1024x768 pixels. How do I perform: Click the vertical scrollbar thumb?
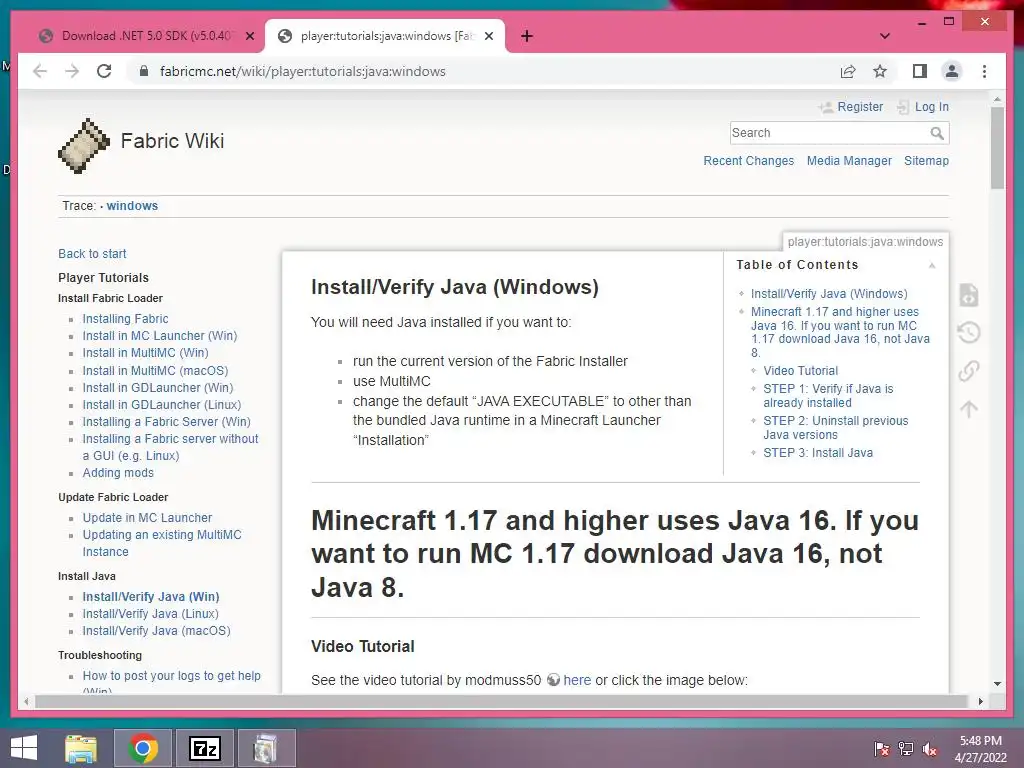point(997,148)
